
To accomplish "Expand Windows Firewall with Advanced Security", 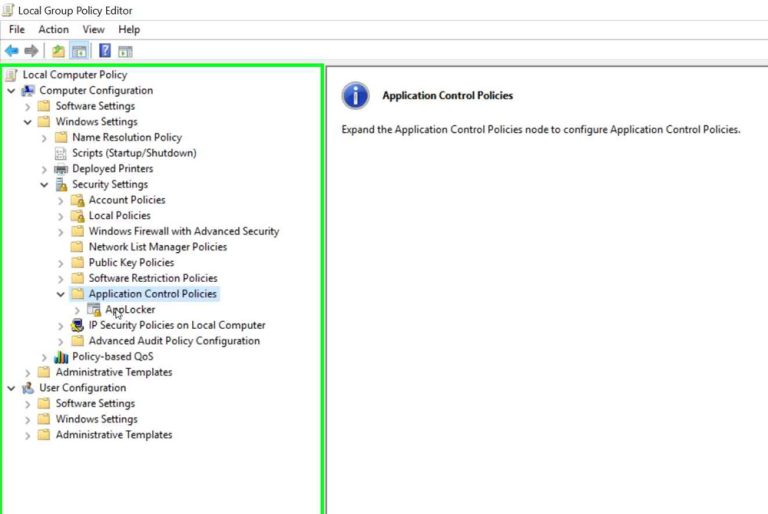I will tap(61, 232).
